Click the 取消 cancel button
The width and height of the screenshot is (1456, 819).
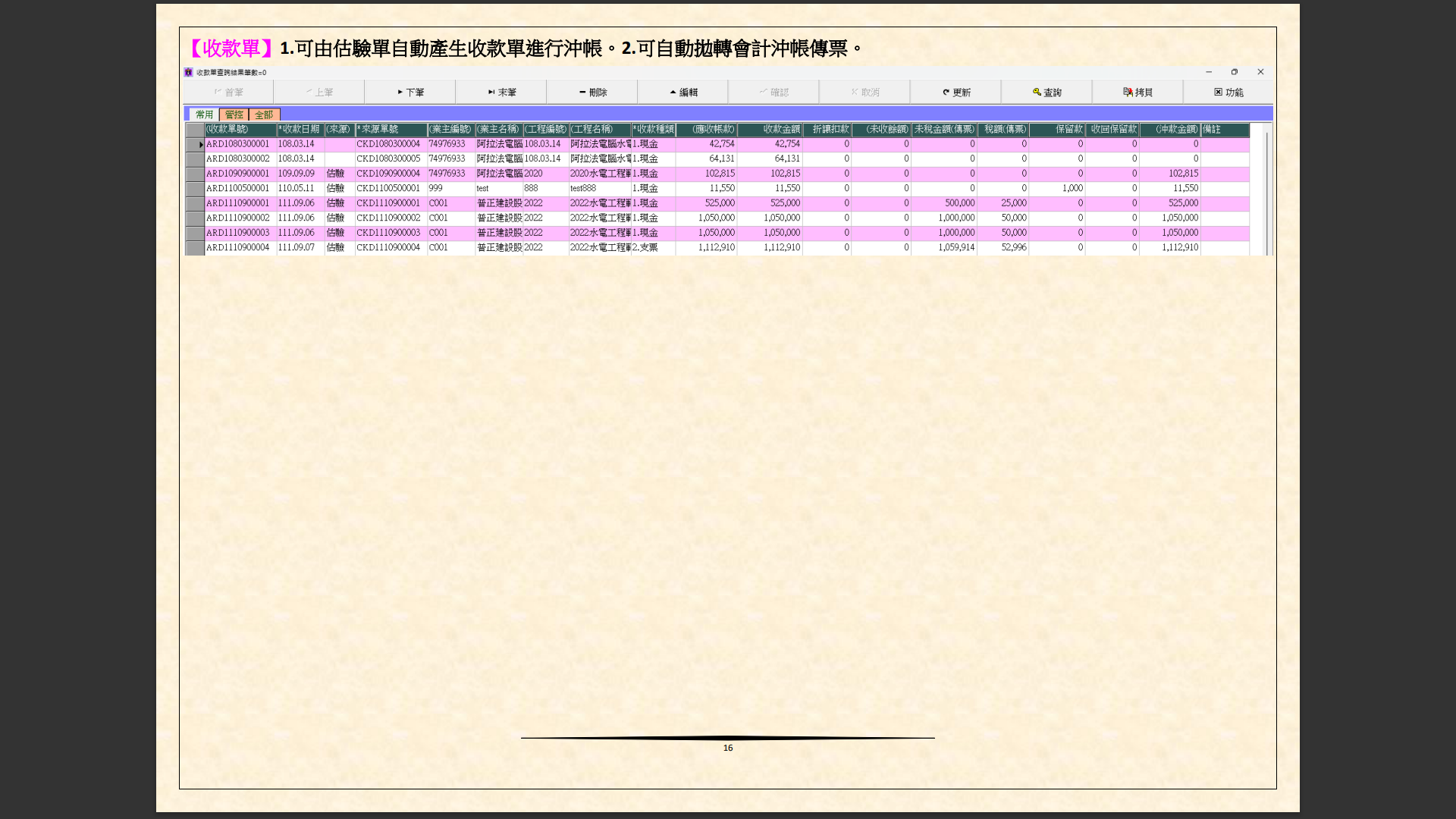click(864, 92)
